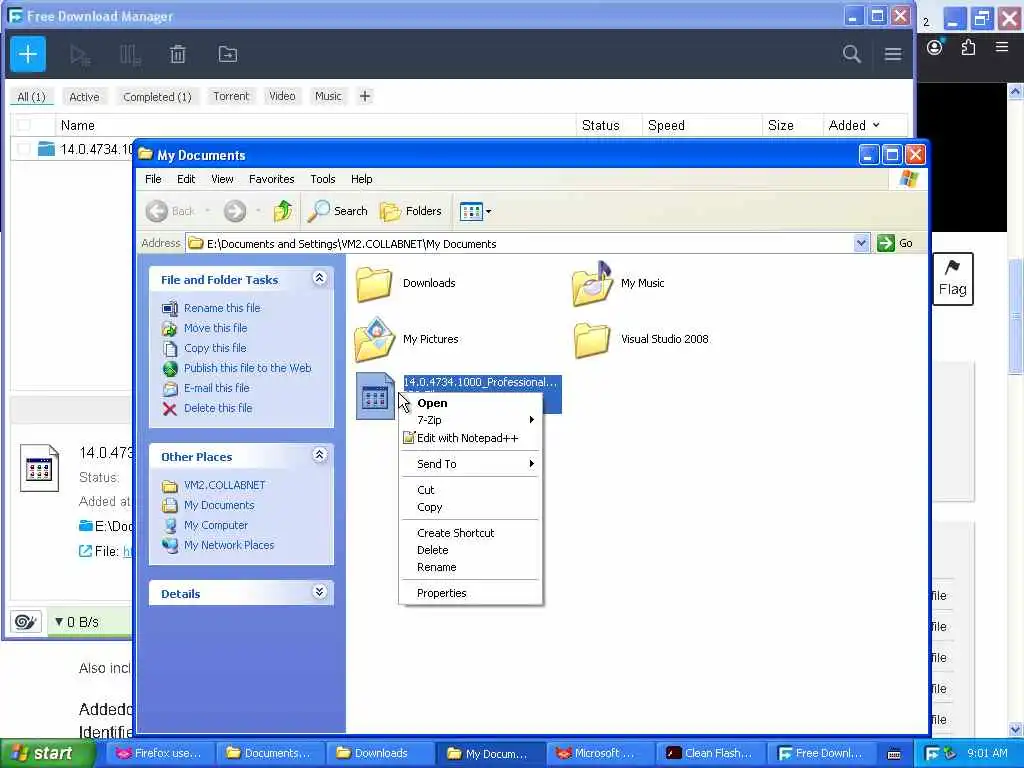Add a new filter tab

[364, 97]
